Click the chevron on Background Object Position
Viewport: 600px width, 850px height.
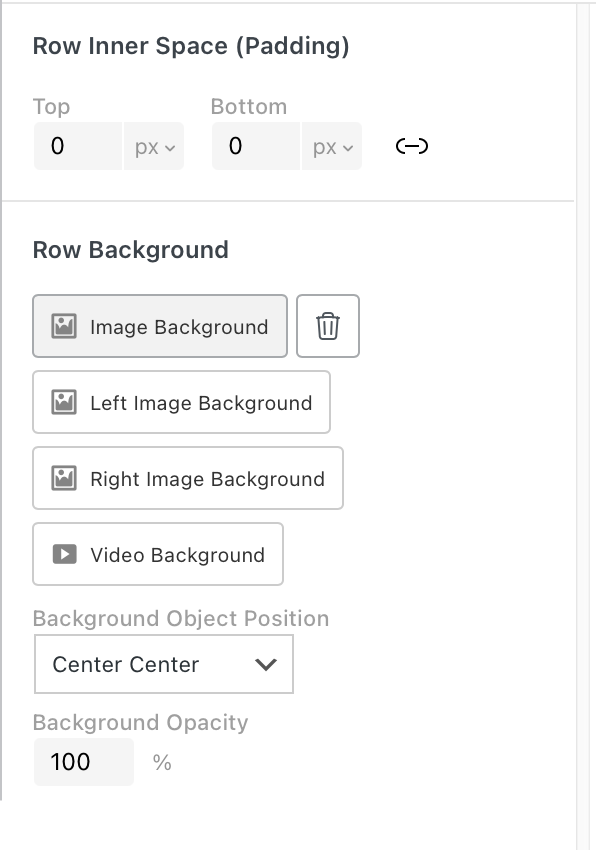coord(266,664)
